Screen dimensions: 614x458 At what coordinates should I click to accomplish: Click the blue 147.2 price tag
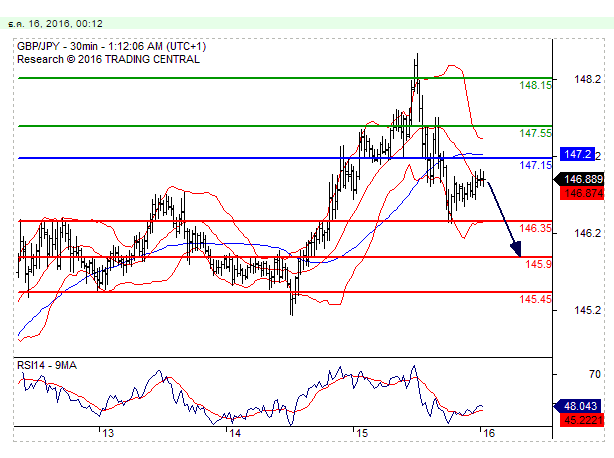coord(577,154)
